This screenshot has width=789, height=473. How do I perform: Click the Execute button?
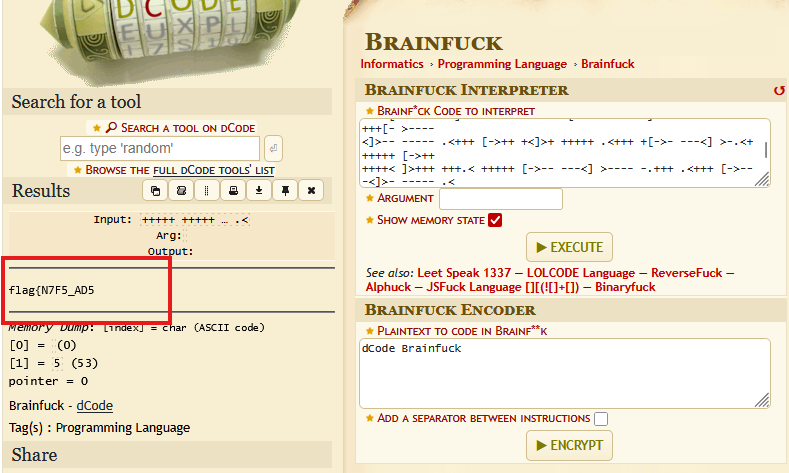coord(570,247)
